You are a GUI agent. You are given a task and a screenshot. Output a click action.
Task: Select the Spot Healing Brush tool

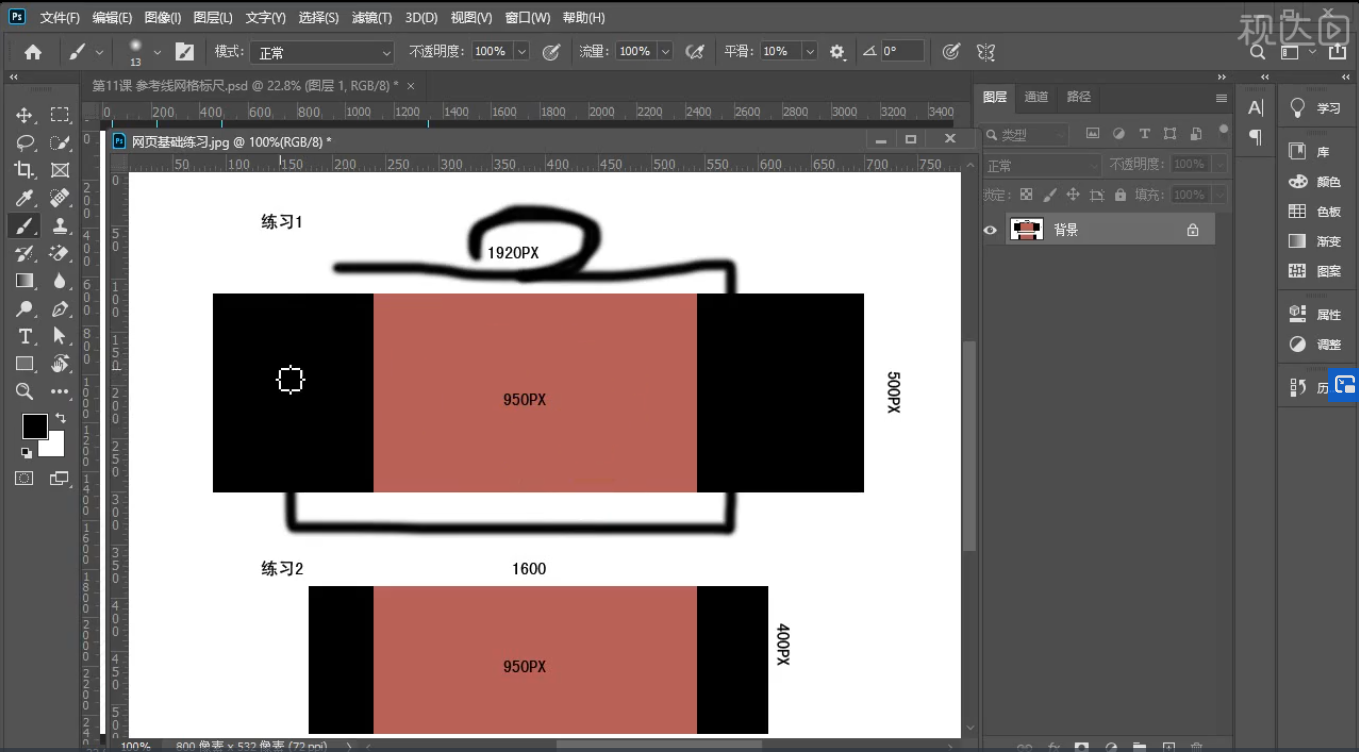pyautogui.click(x=60, y=198)
